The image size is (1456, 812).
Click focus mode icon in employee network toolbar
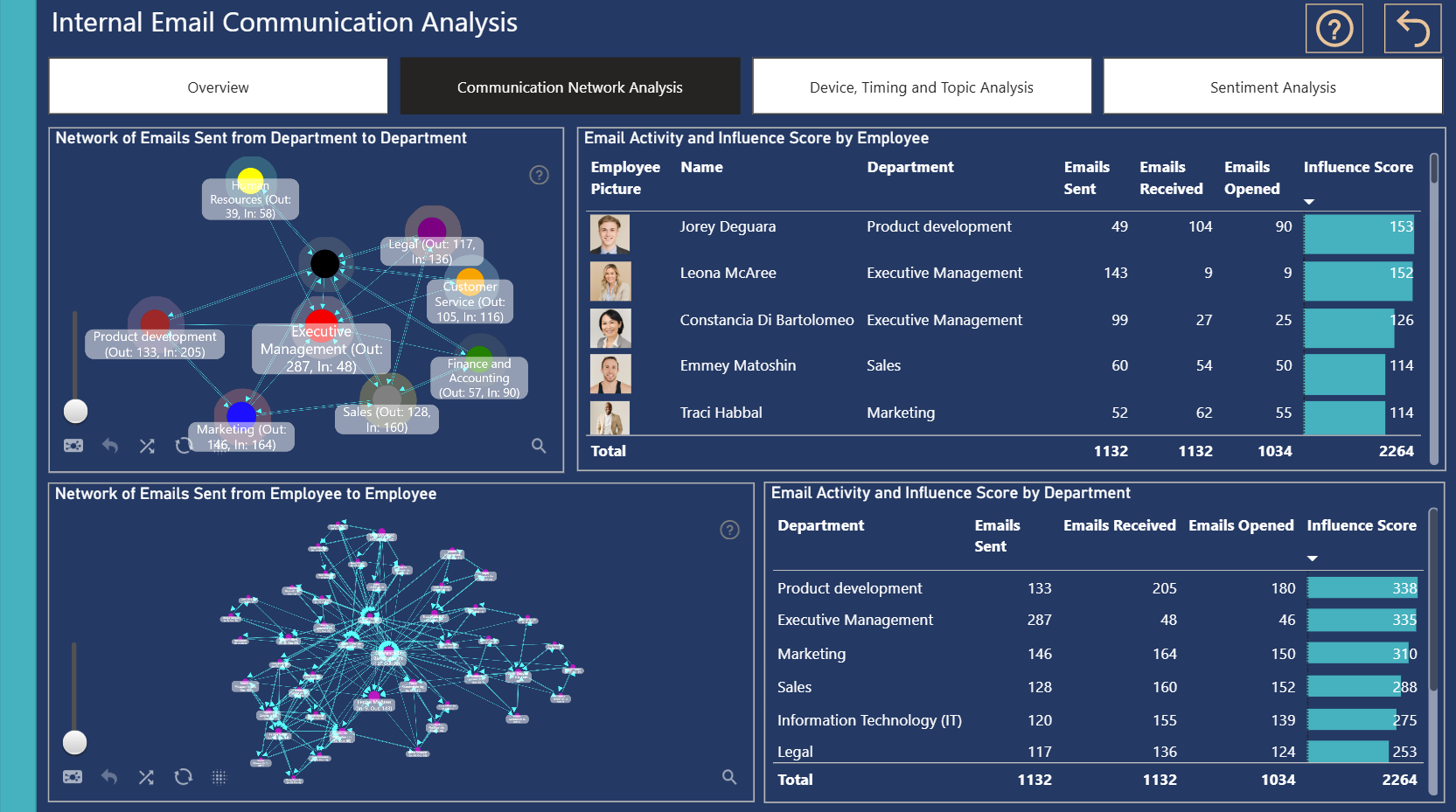(x=73, y=776)
